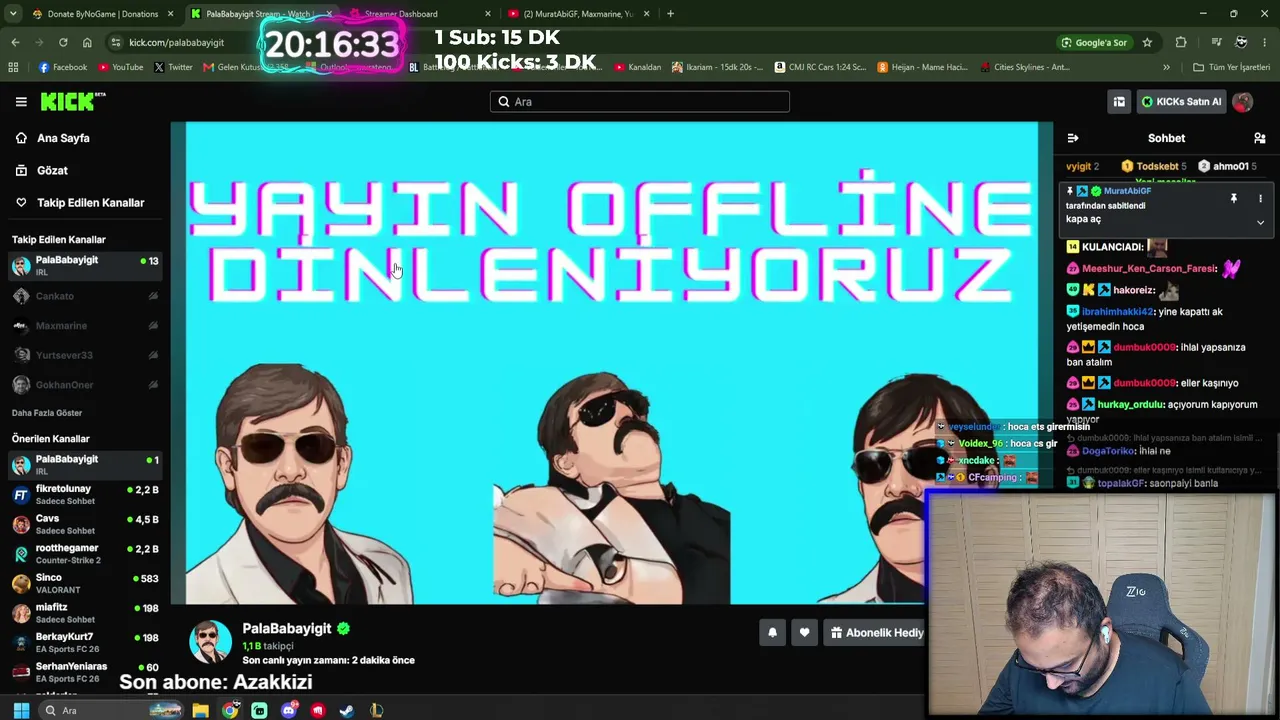Click the offline stream video area

[x=612, y=363]
